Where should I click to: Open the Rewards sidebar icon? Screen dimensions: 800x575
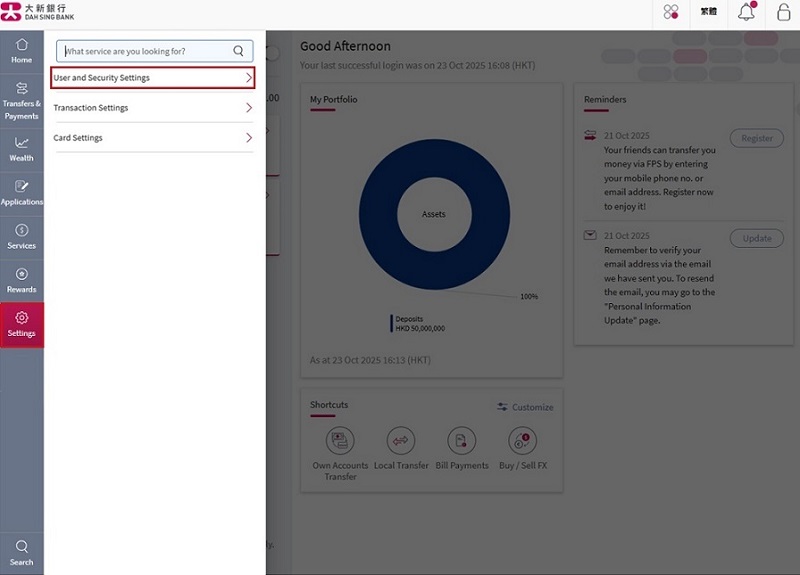click(21, 280)
